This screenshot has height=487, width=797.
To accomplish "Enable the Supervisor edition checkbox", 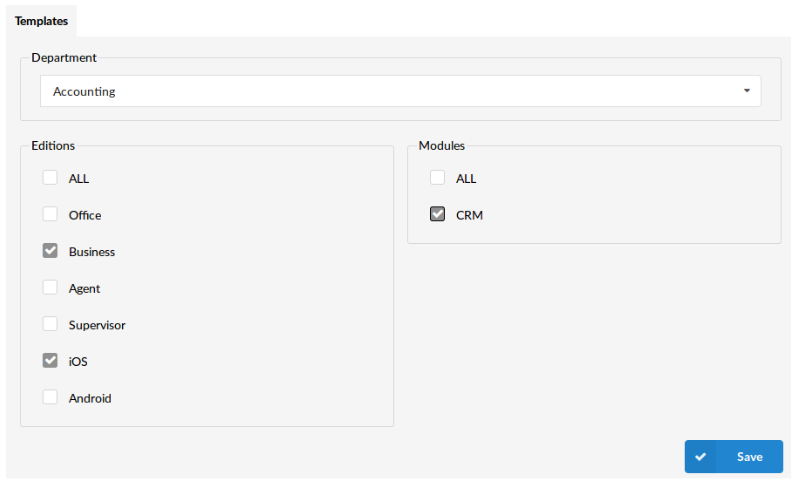I will tap(50, 324).
